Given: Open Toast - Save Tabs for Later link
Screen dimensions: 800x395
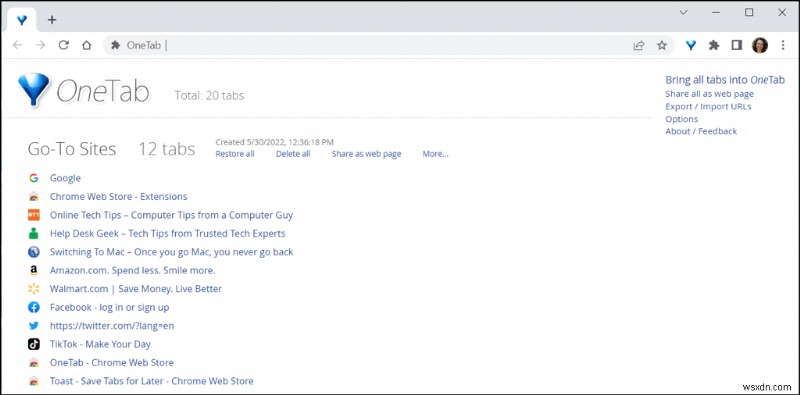Looking at the screenshot, I should coord(152,381).
